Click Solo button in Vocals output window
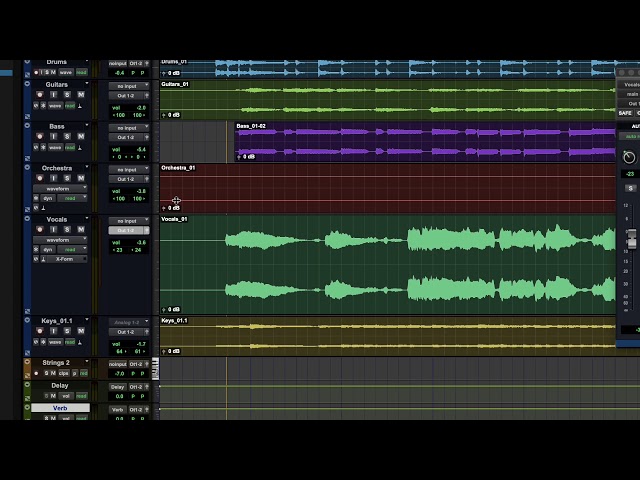 [x=629, y=188]
